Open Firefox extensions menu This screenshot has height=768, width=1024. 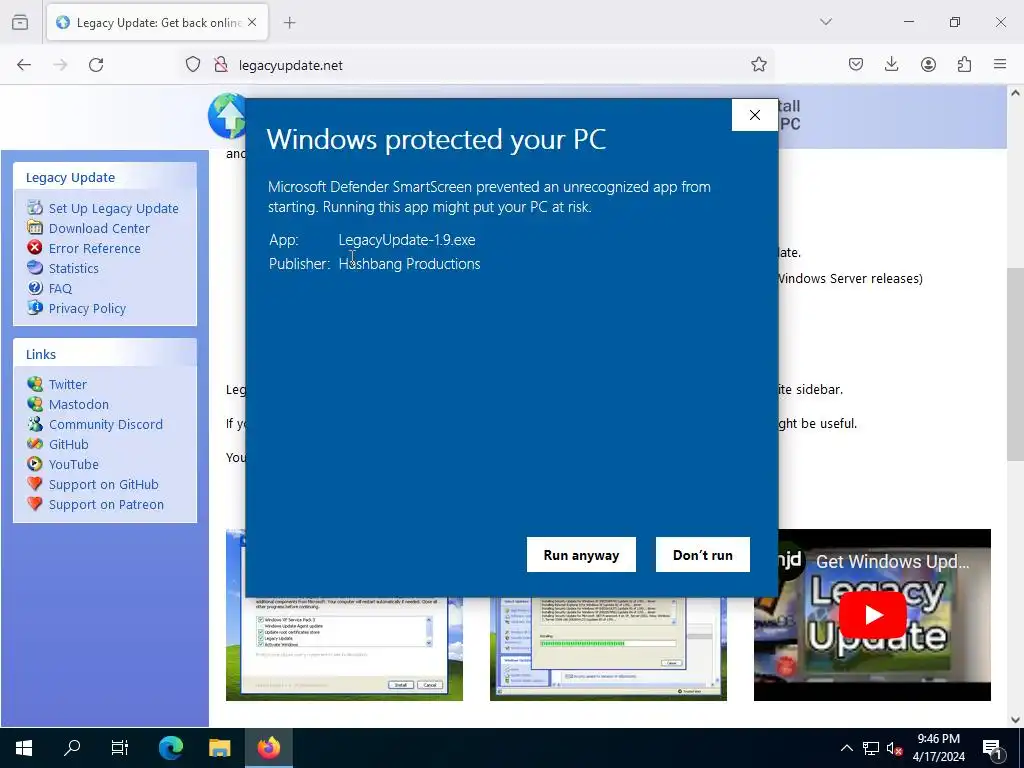pos(964,64)
